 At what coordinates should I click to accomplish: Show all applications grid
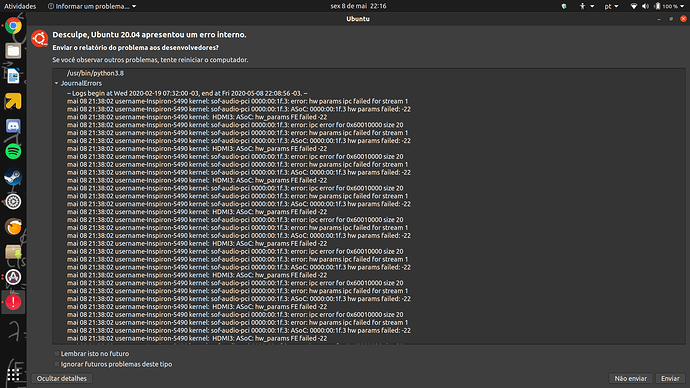tap(13, 374)
